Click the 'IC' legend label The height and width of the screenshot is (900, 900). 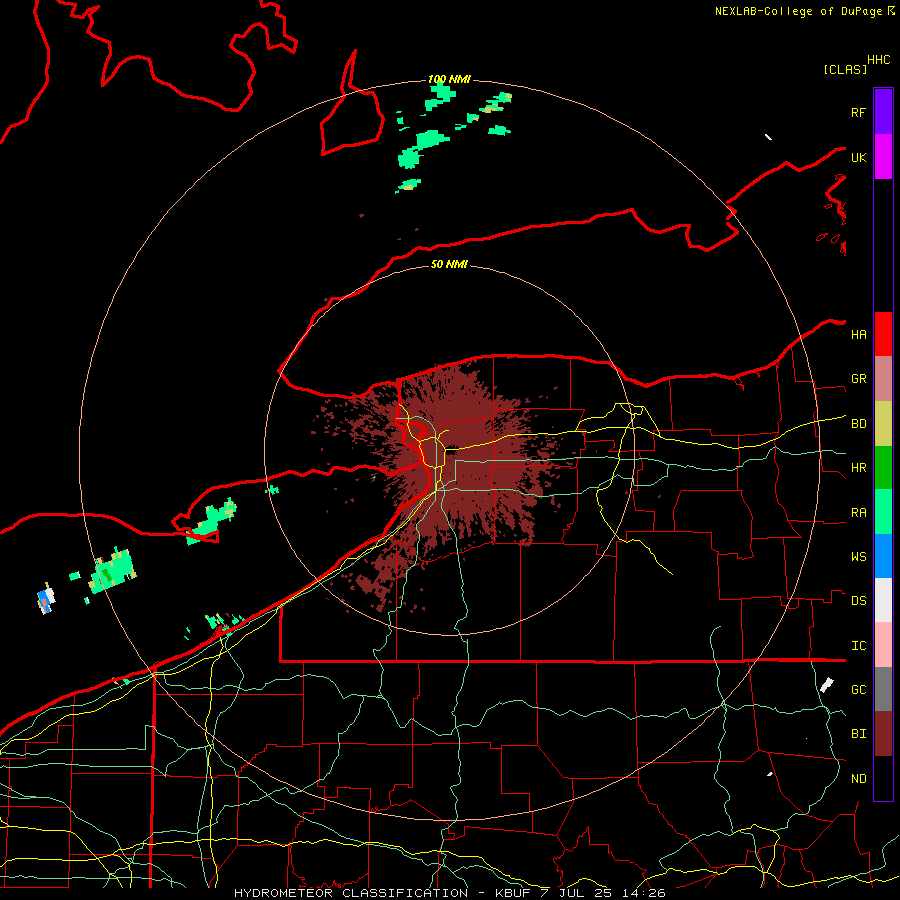point(858,646)
